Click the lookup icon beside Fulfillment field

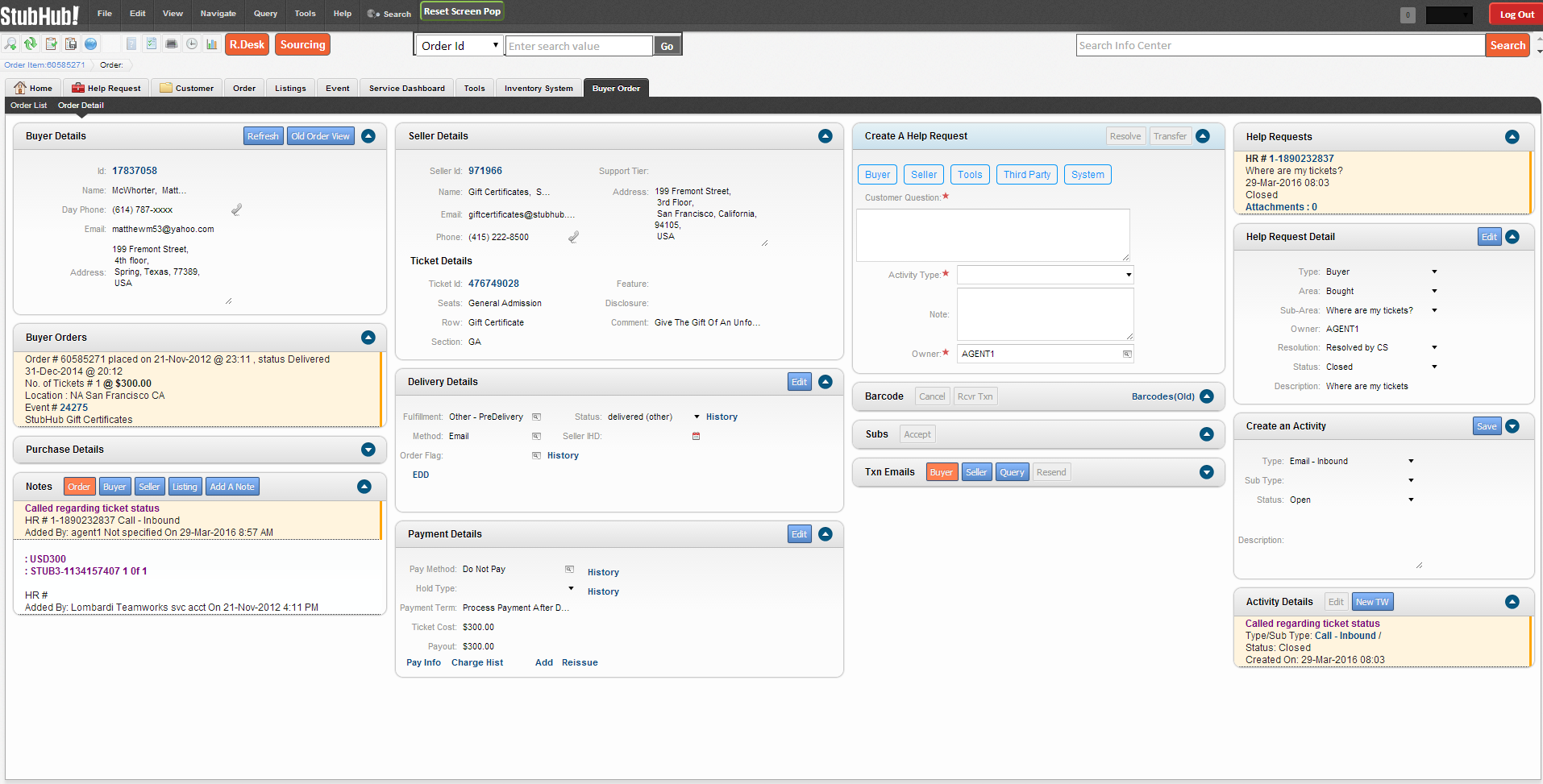(536, 417)
